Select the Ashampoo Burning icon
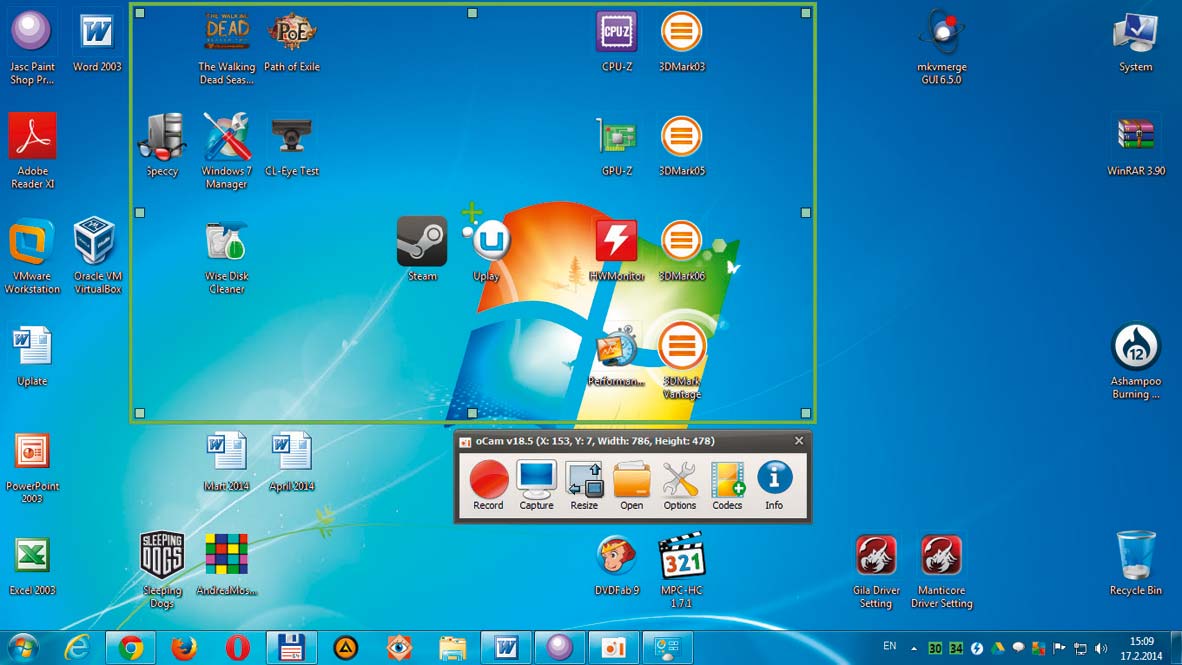This screenshot has height=665, width=1182. 1135,362
